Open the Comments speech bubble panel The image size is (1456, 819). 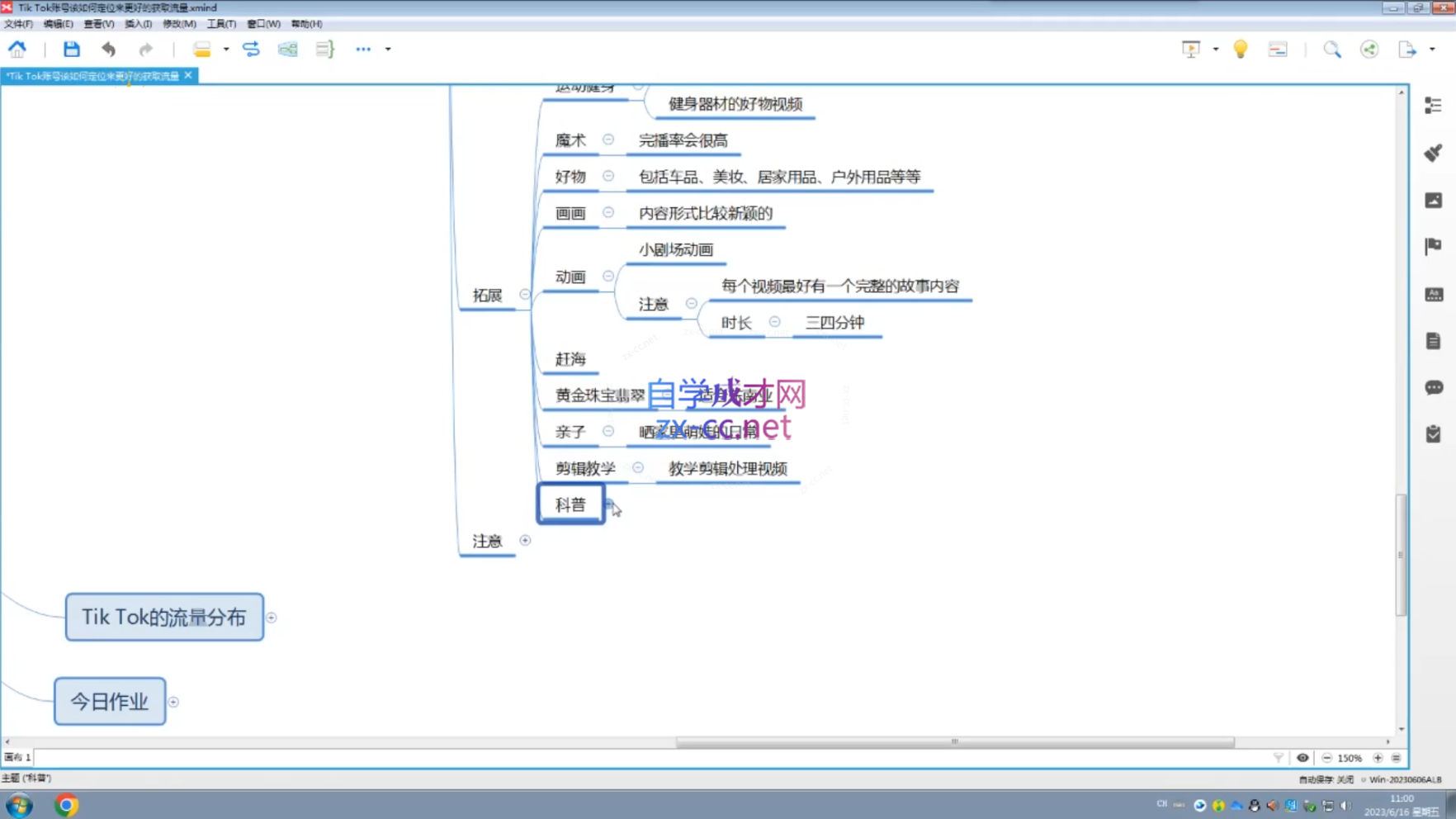[x=1433, y=387]
